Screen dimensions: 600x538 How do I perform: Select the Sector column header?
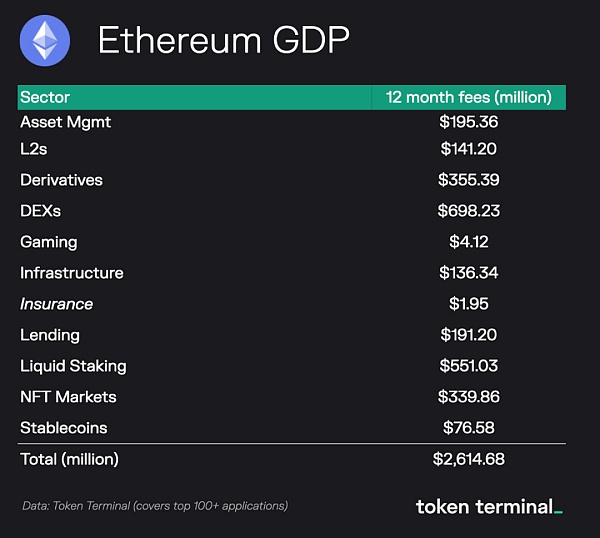(45, 97)
